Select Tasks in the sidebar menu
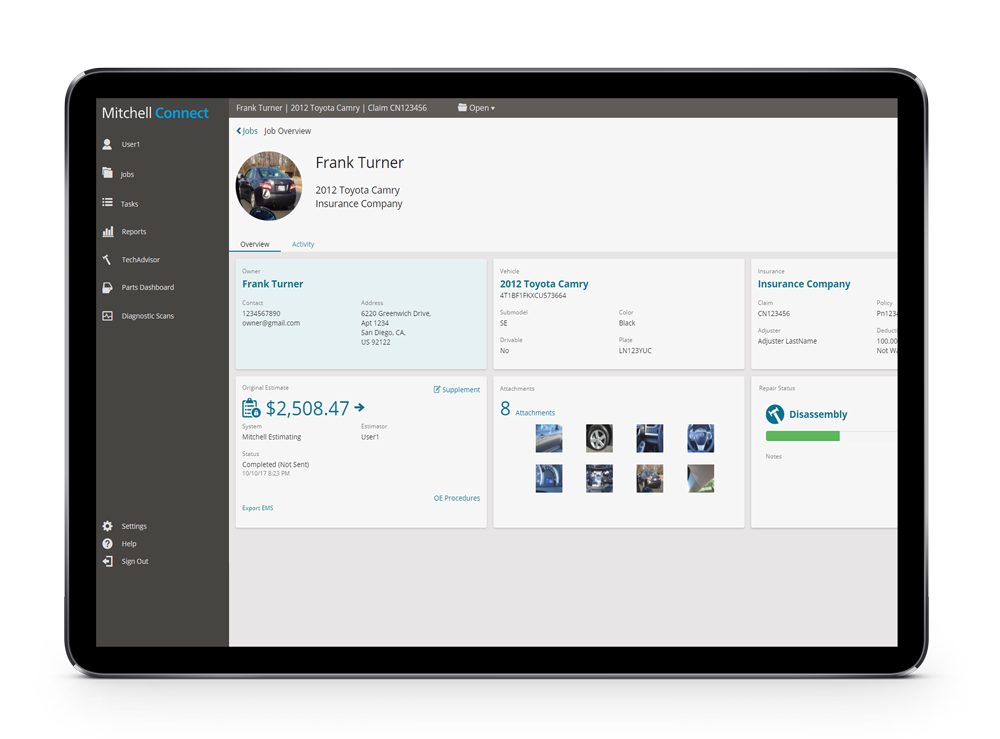 tap(129, 204)
